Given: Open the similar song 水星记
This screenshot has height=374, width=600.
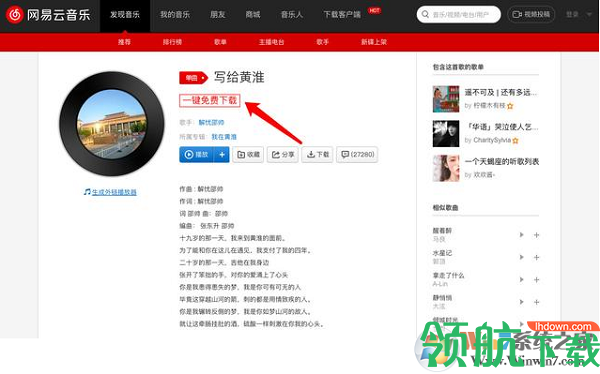Looking at the screenshot, I should click(x=442, y=253).
